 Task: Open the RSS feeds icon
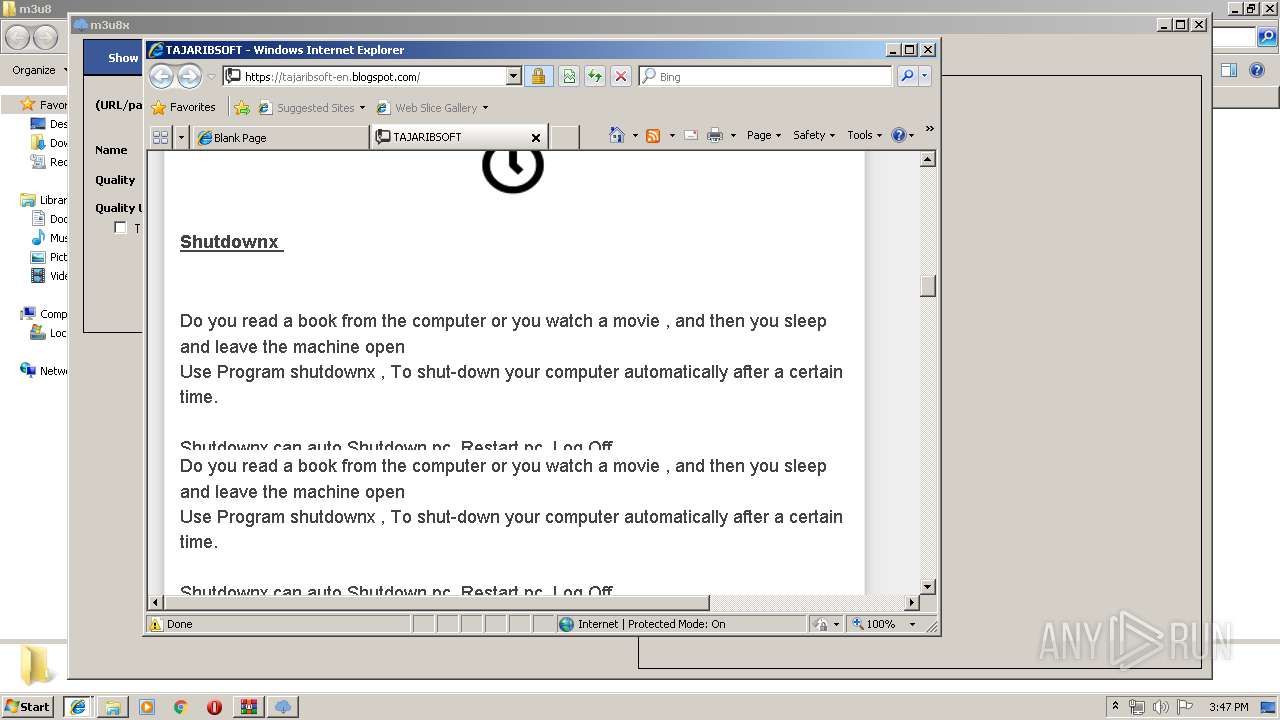pos(653,135)
